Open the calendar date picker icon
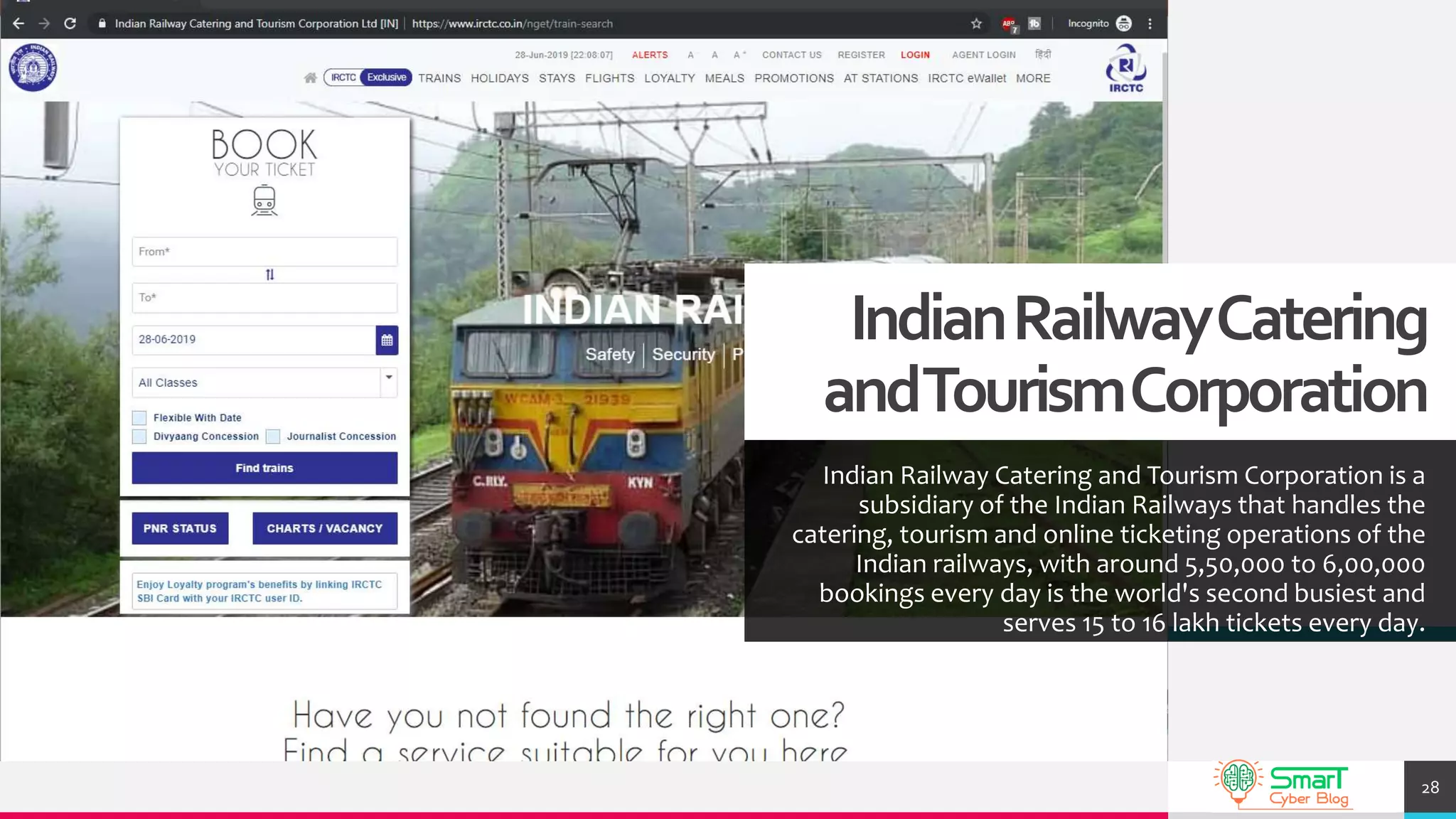 (387, 340)
